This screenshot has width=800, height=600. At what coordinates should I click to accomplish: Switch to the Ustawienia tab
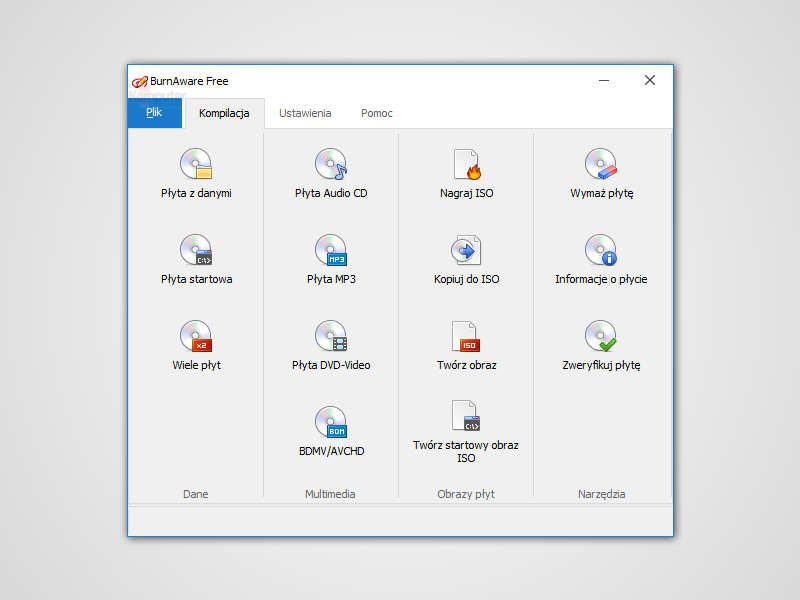[305, 113]
